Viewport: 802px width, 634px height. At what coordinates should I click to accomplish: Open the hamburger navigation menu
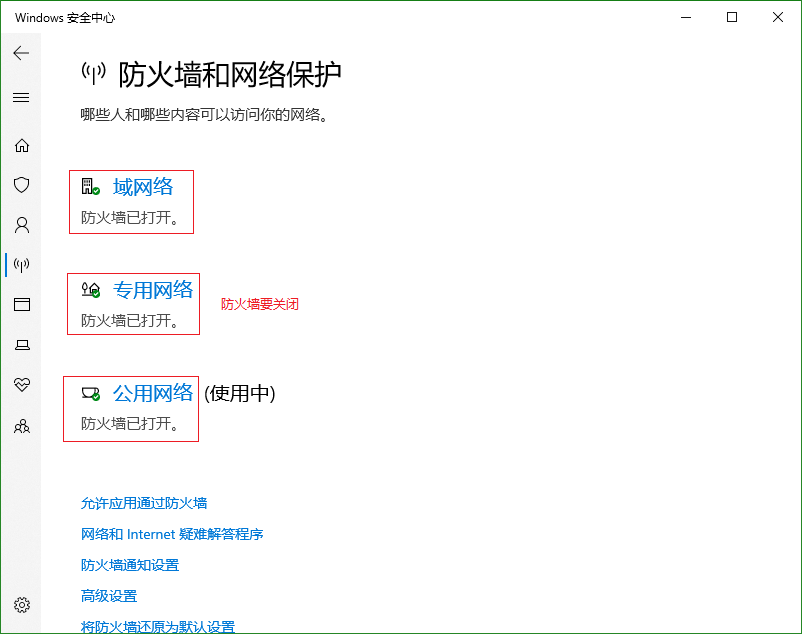(21, 97)
